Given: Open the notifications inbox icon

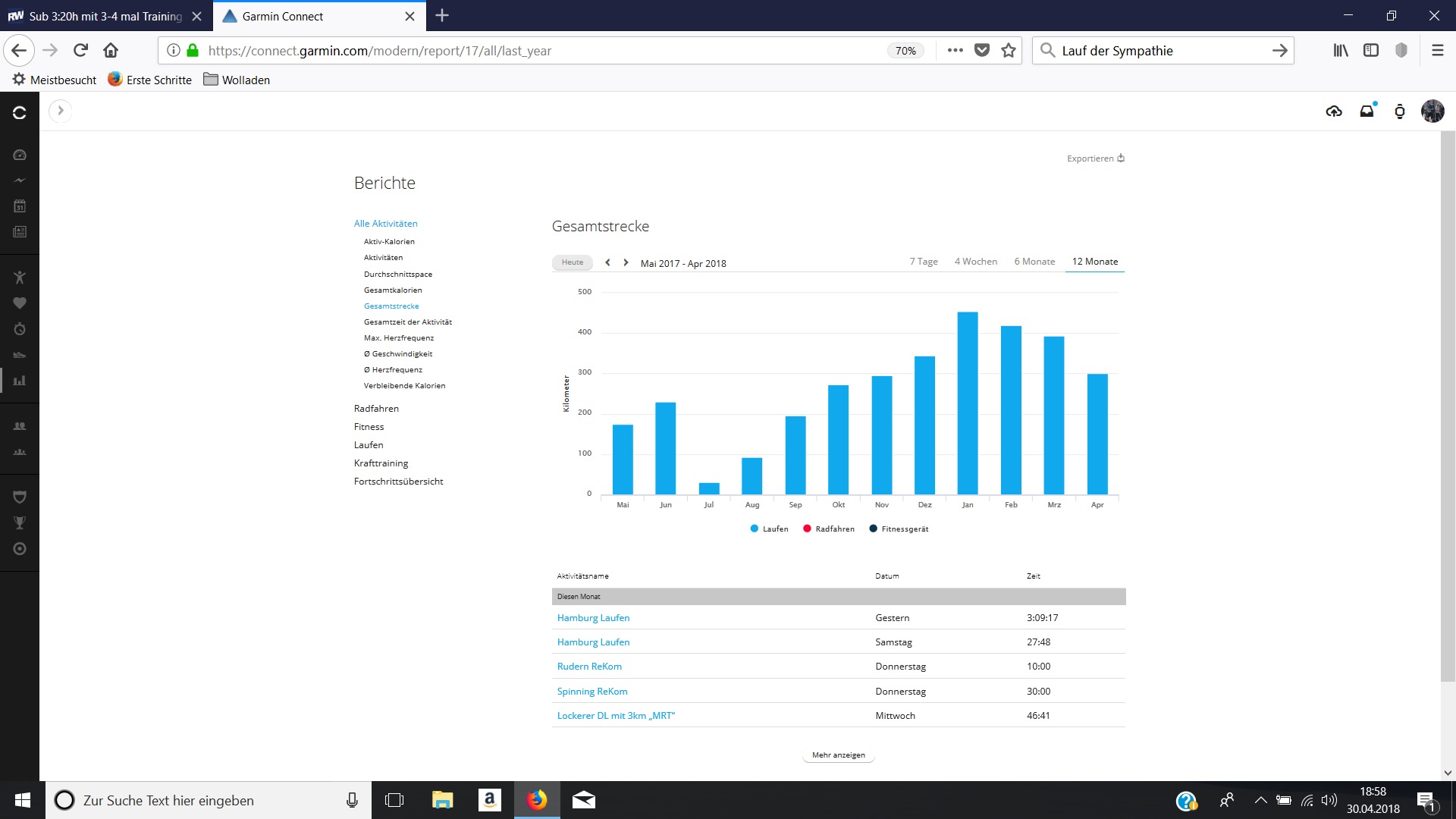Looking at the screenshot, I should (x=1367, y=111).
